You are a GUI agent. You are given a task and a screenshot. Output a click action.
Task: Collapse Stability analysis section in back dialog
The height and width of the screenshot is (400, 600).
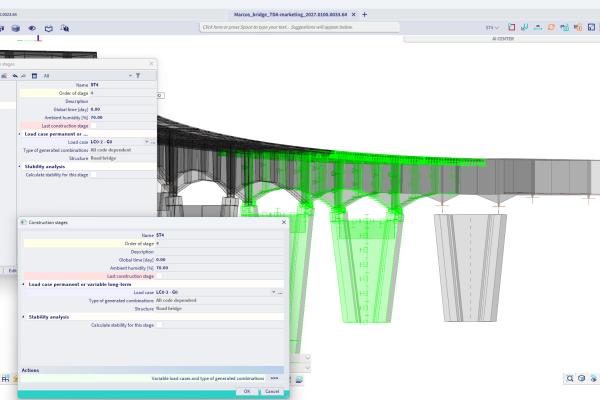click(x=20, y=167)
